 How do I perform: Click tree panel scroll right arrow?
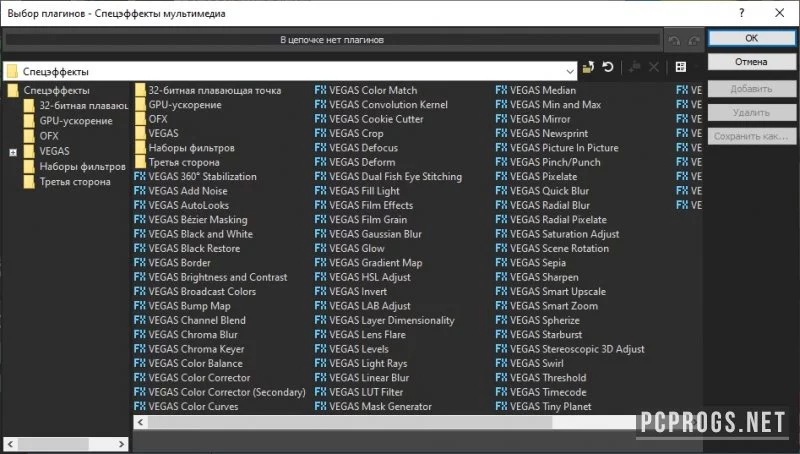click(x=121, y=444)
